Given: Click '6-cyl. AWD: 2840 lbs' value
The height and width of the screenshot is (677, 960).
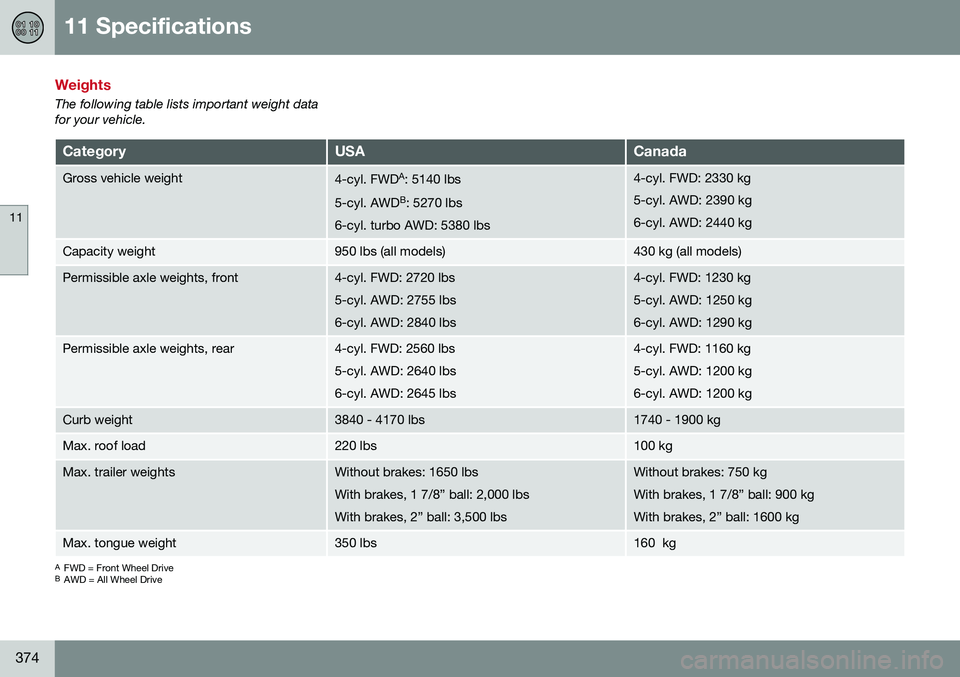Looking at the screenshot, I should [395, 323].
